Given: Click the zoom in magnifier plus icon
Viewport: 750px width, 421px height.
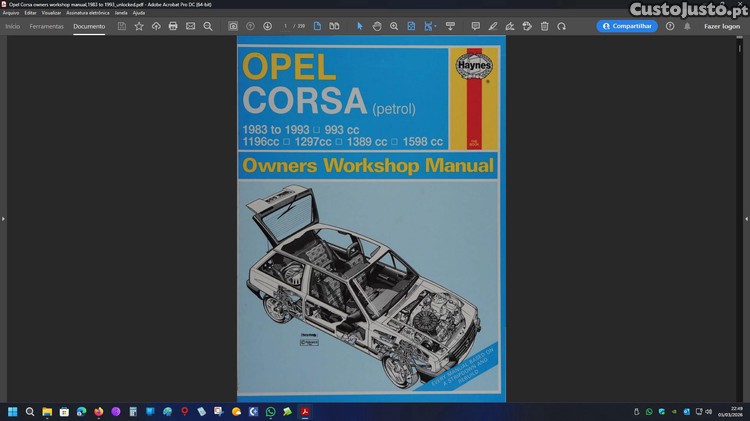Looking at the screenshot, I should 394,26.
